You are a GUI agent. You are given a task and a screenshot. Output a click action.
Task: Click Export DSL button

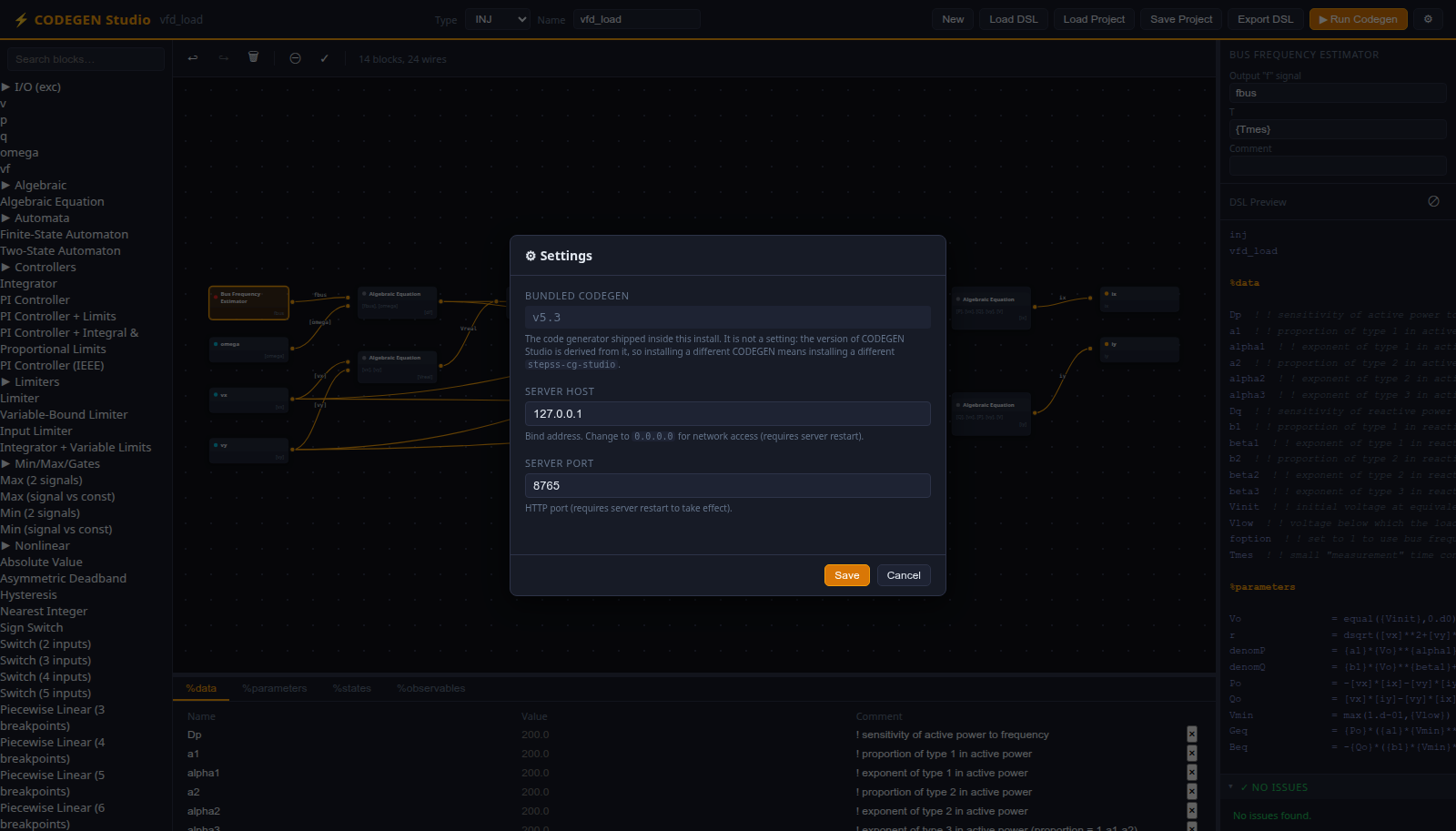point(1265,19)
